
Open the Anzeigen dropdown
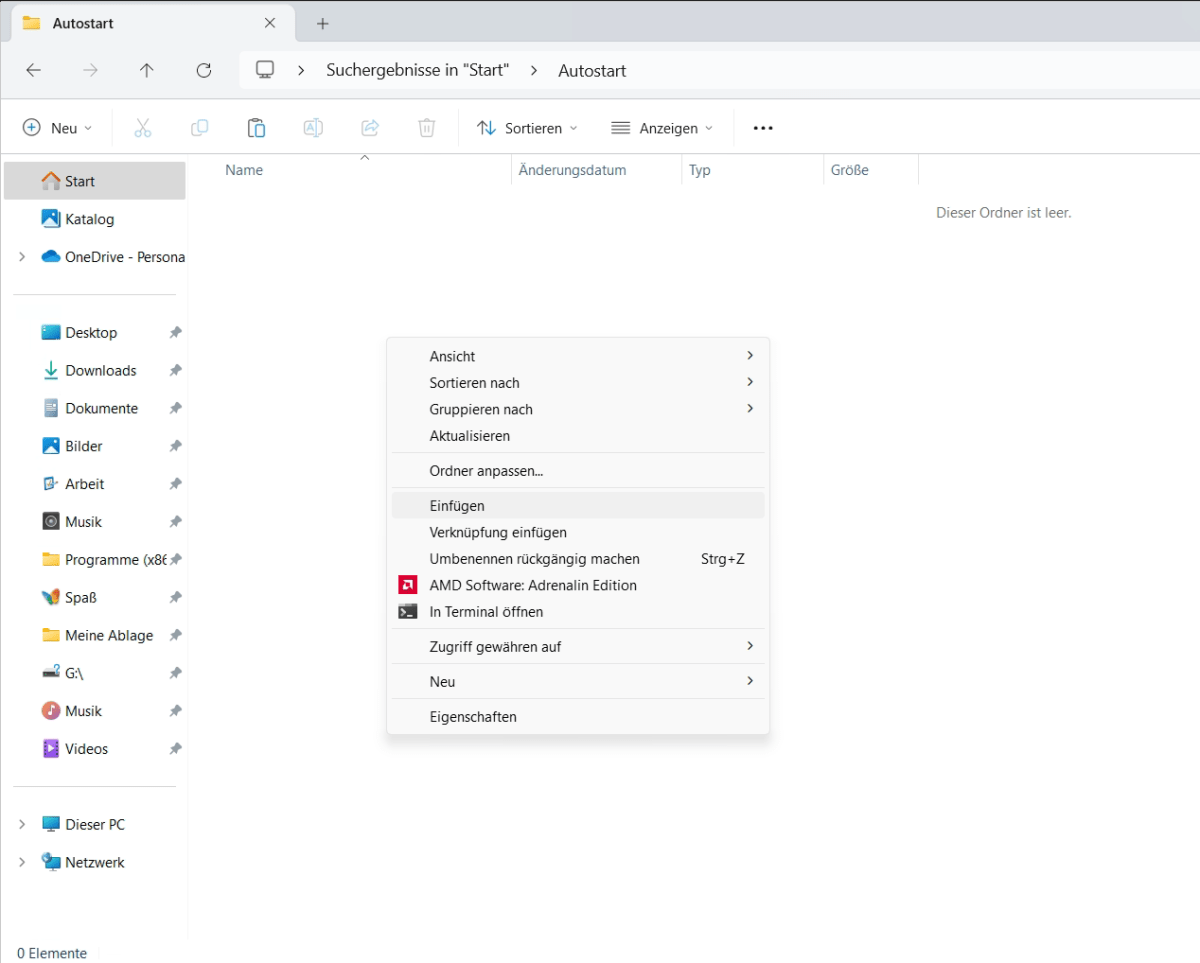point(662,128)
